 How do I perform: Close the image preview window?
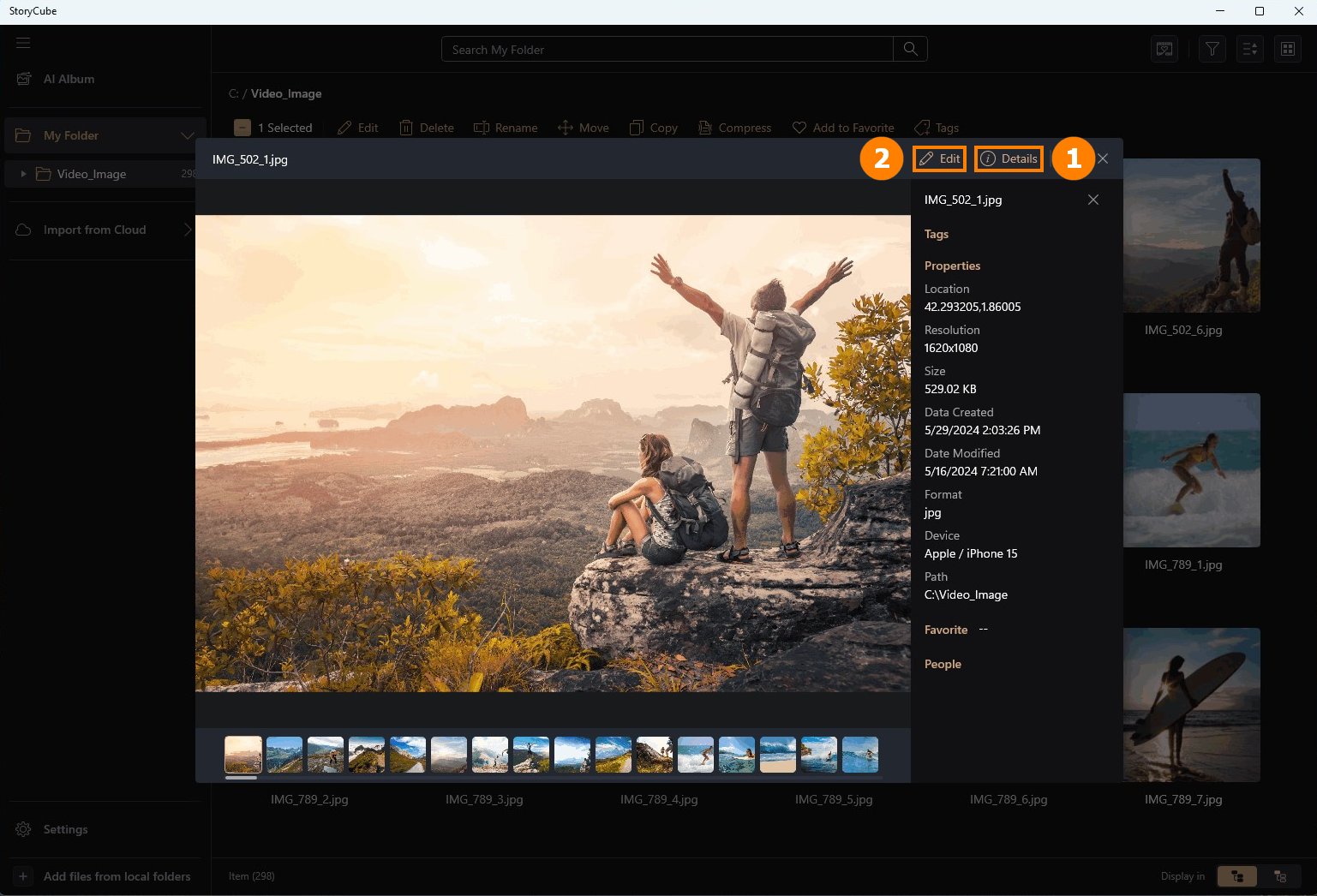click(x=1103, y=158)
